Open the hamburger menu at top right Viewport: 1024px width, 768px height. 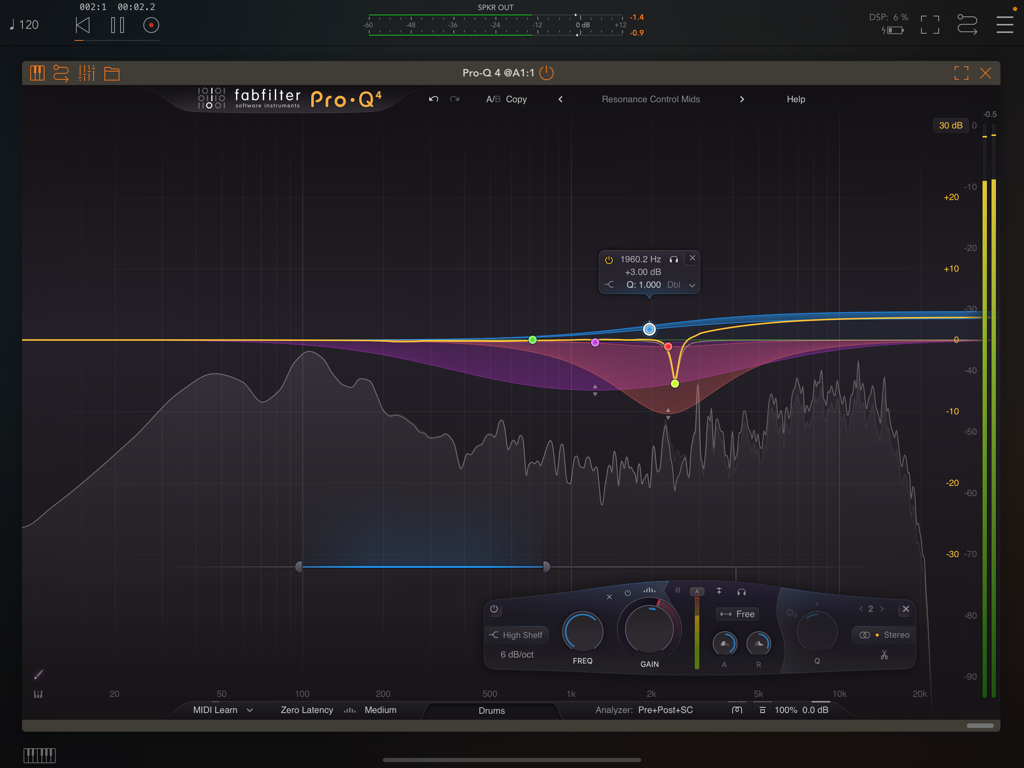click(1005, 25)
